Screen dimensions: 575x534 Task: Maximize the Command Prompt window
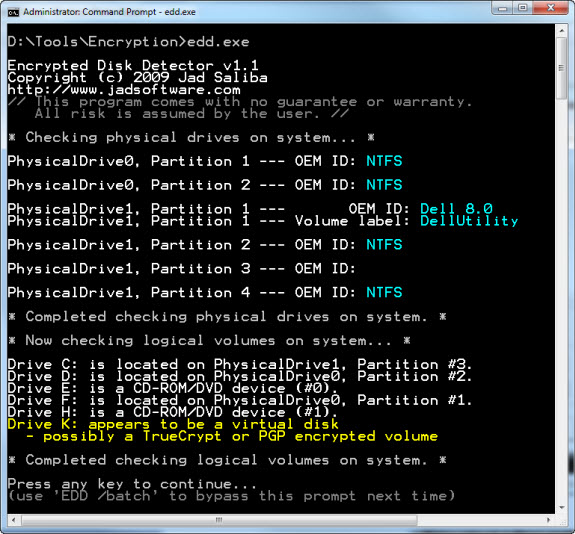[523, 8]
